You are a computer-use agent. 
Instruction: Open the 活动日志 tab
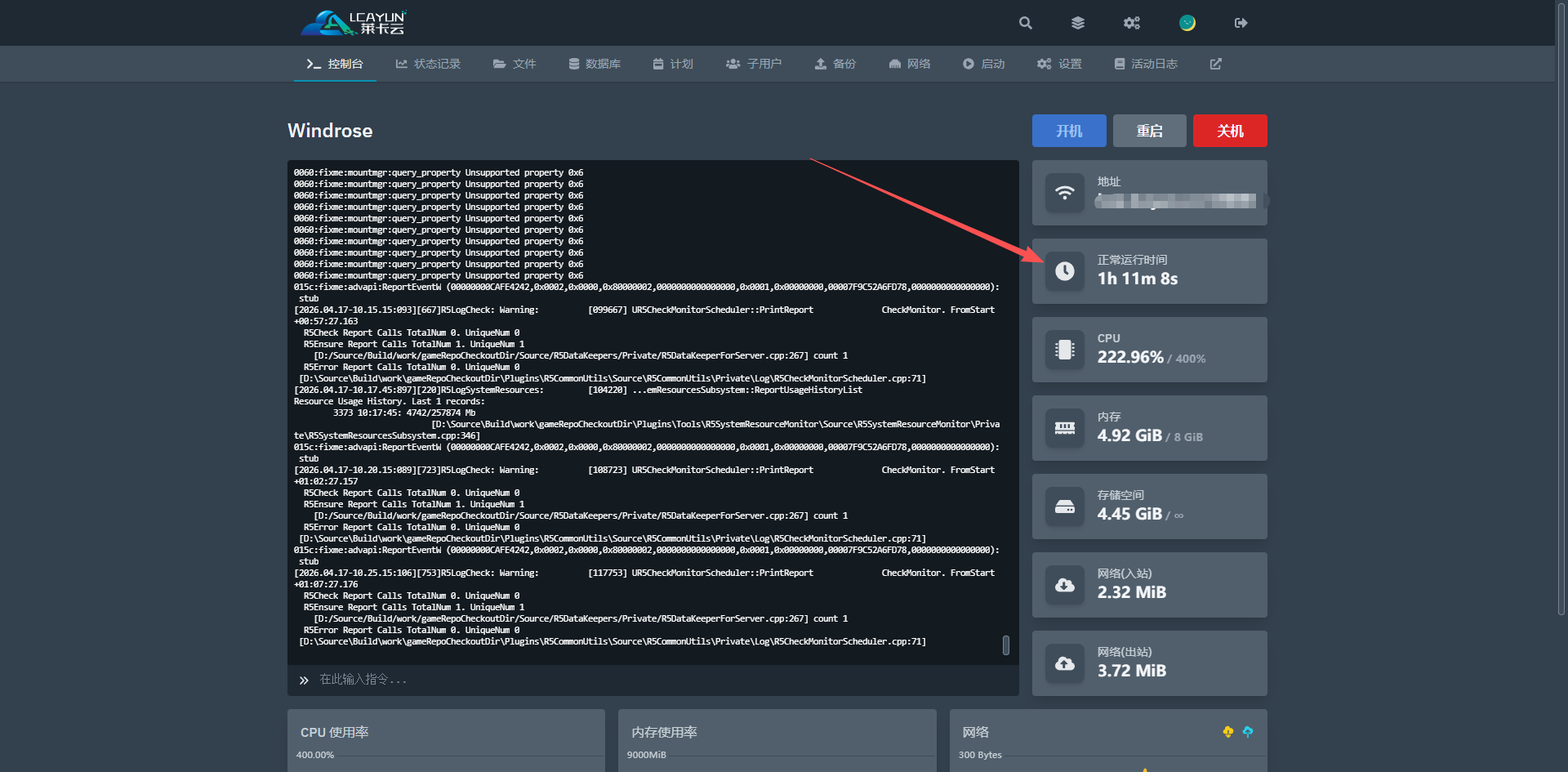pos(1146,64)
